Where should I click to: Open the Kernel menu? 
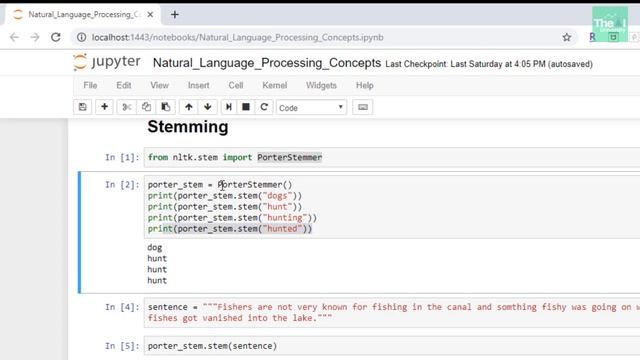[274, 85]
